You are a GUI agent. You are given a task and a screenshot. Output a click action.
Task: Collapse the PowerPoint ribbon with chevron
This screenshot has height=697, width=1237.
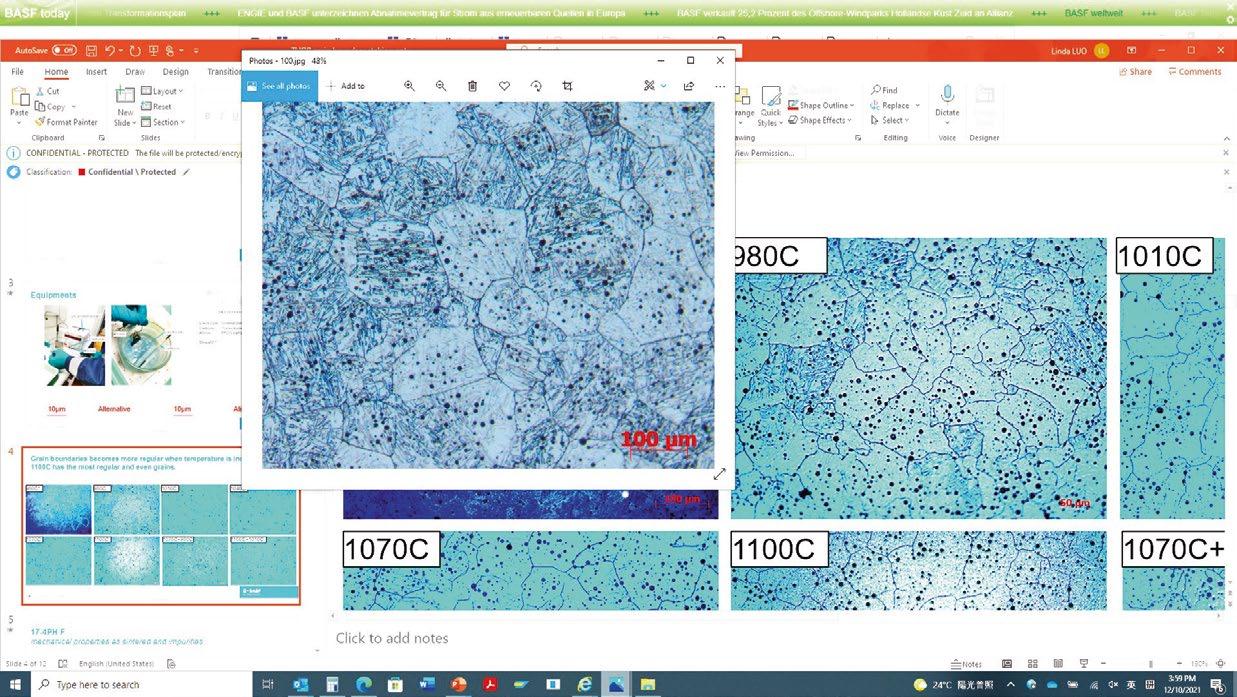1226,138
